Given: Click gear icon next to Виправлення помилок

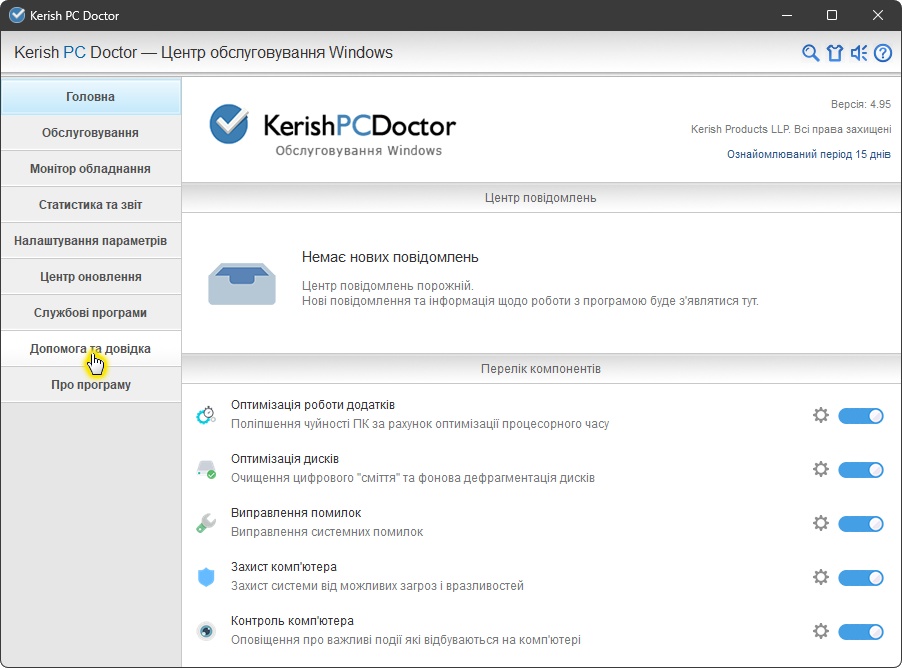Looking at the screenshot, I should 821,523.
